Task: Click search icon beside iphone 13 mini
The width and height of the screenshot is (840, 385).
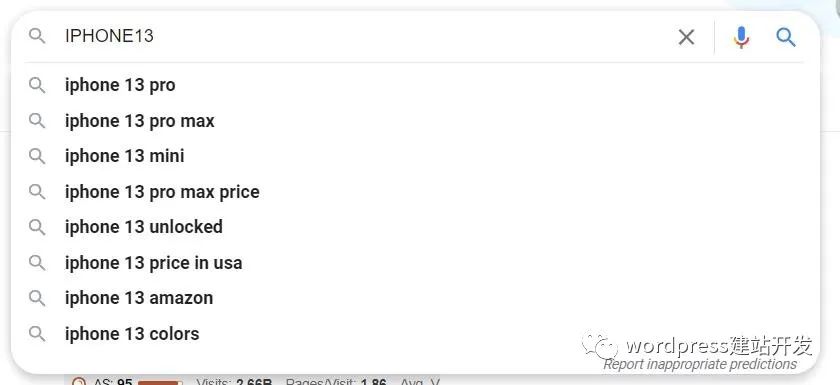Action: click(37, 156)
